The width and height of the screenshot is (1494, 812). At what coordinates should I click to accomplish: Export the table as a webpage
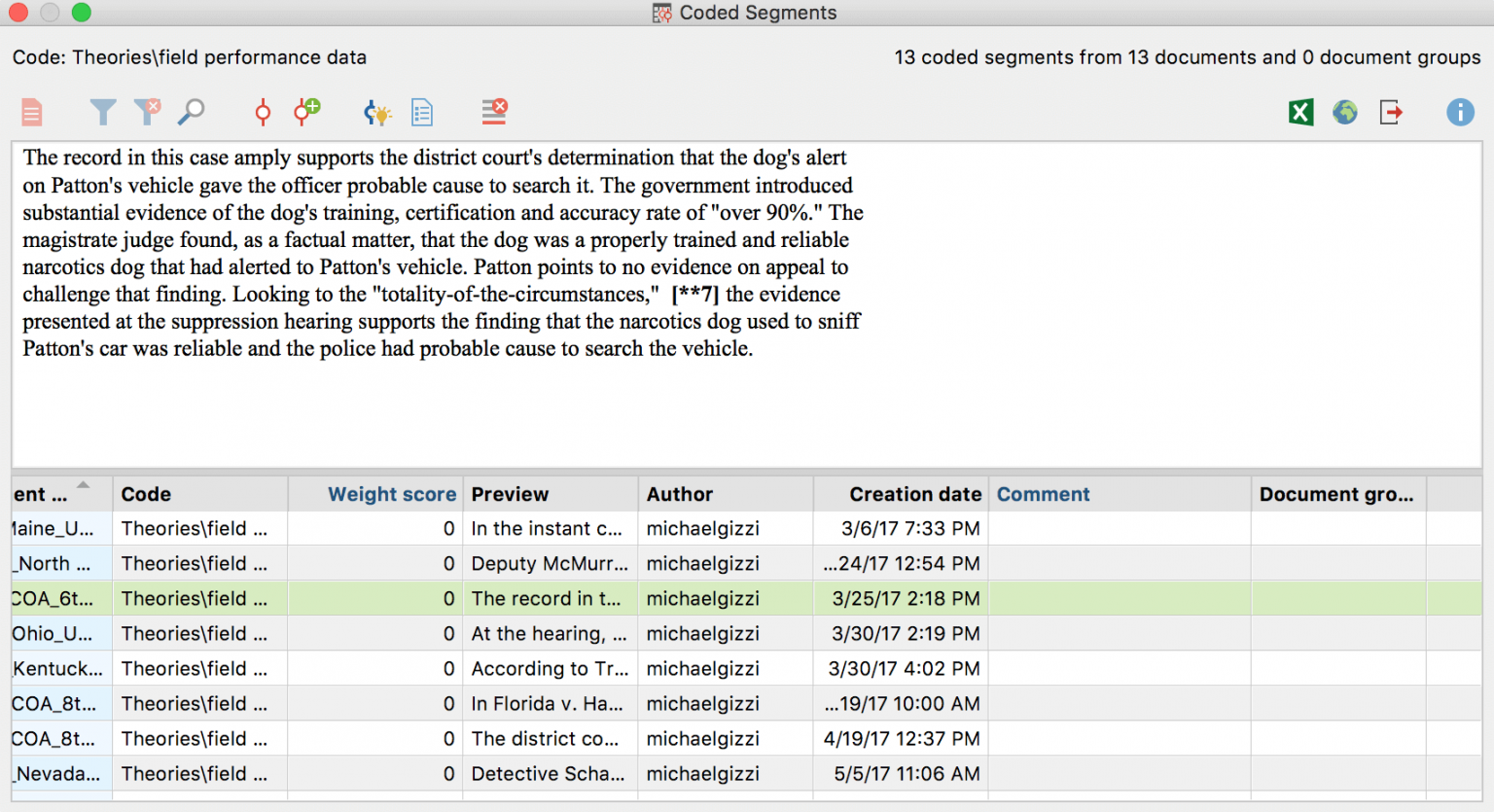point(1345,112)
